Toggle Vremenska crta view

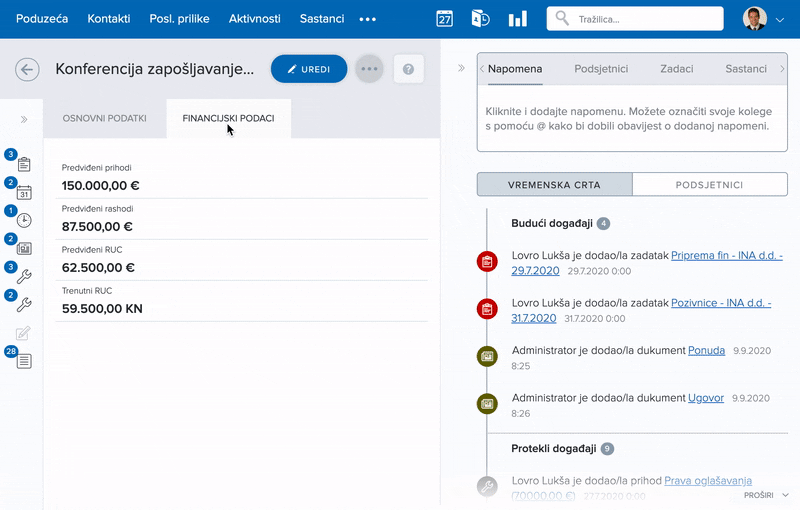555,185
